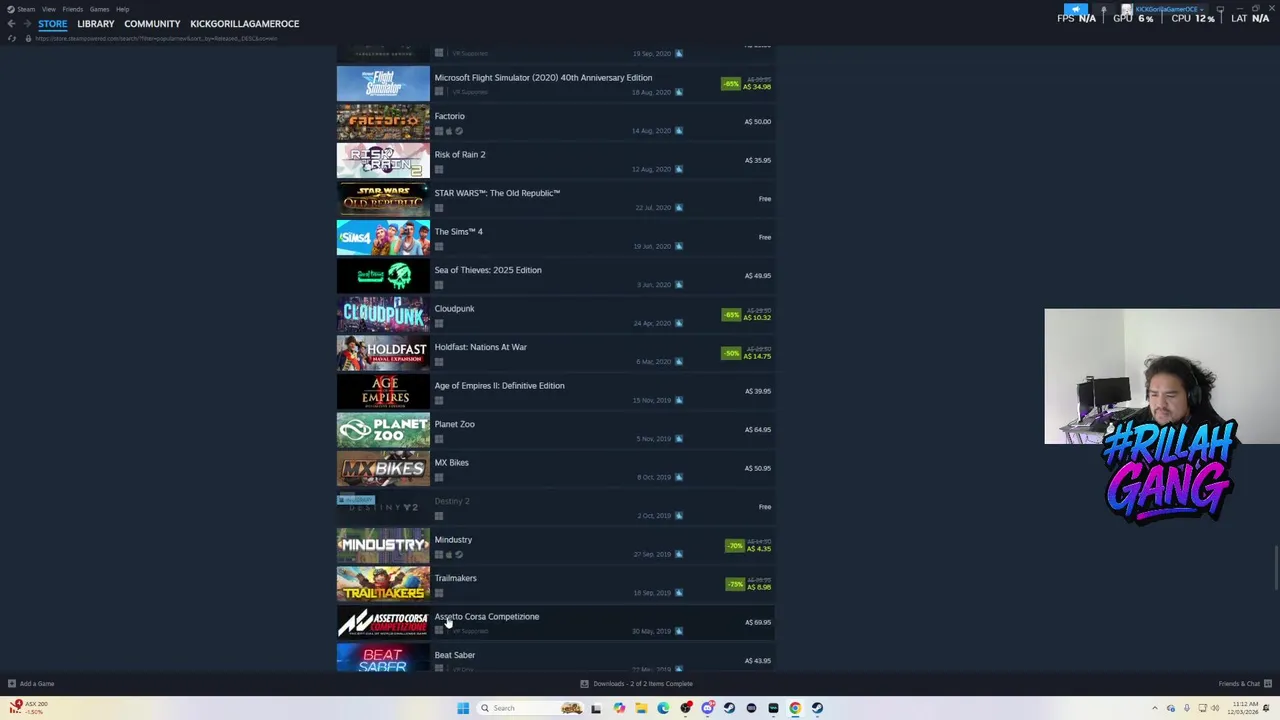The height and width of the screenshot is (720, 1280).
Task: Select the Mindustry title text
Action: (x=453, y=540)
